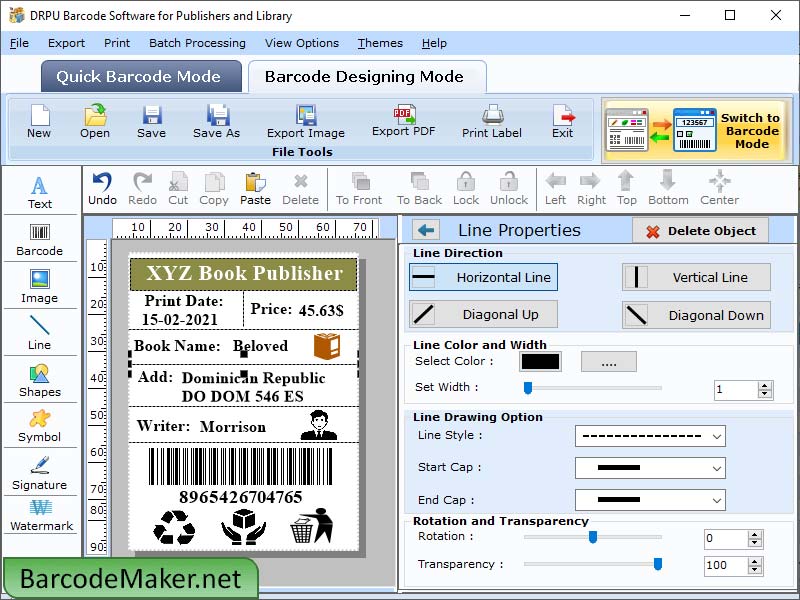
Task: Click the Signature tool
Action: (x=40, y=473)
